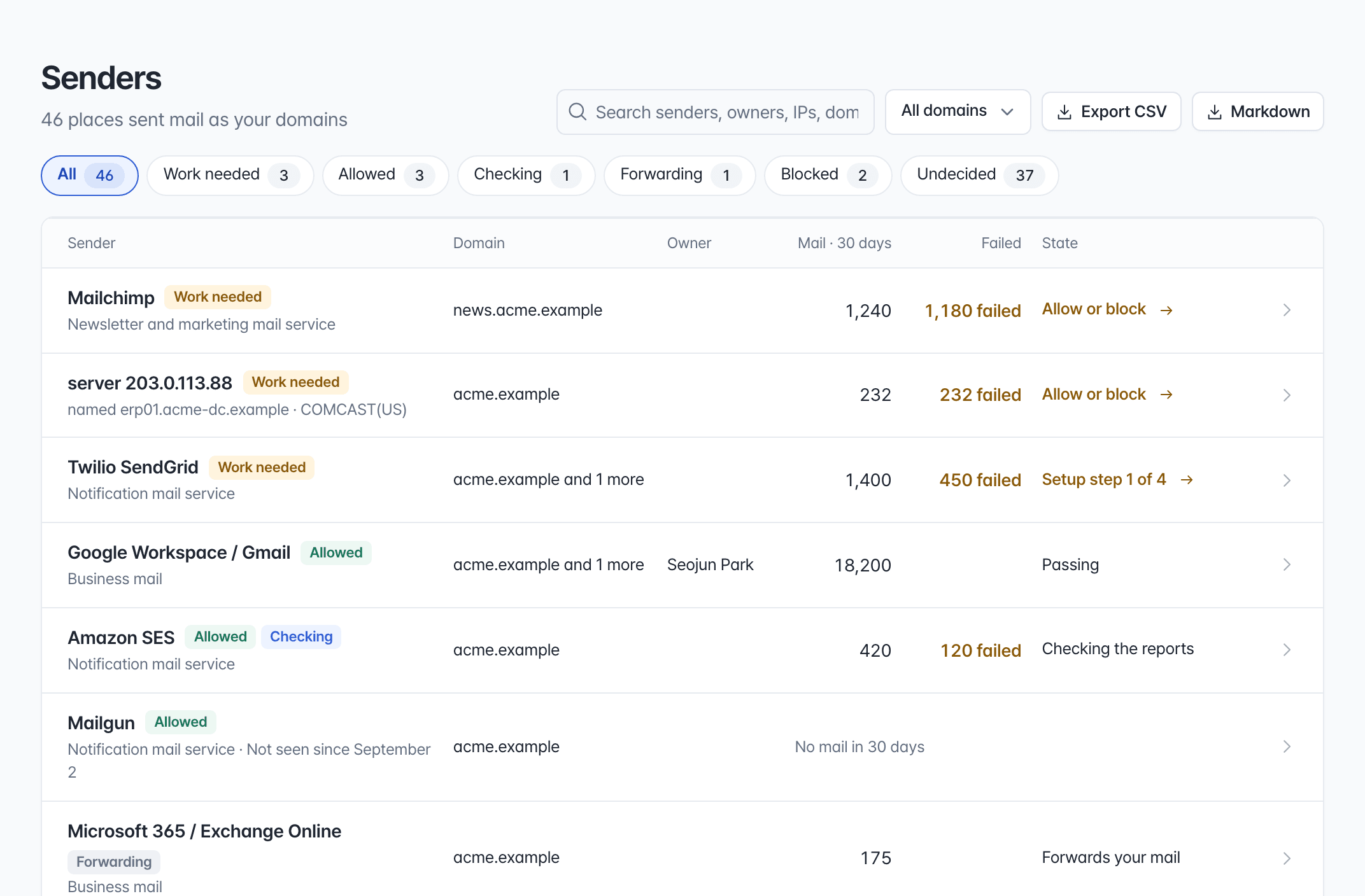The width and height of the screenshot is (1365, 896).
Task: Click the Forwarding badge on Microsoft 365
Action: (x=114, y=862)
